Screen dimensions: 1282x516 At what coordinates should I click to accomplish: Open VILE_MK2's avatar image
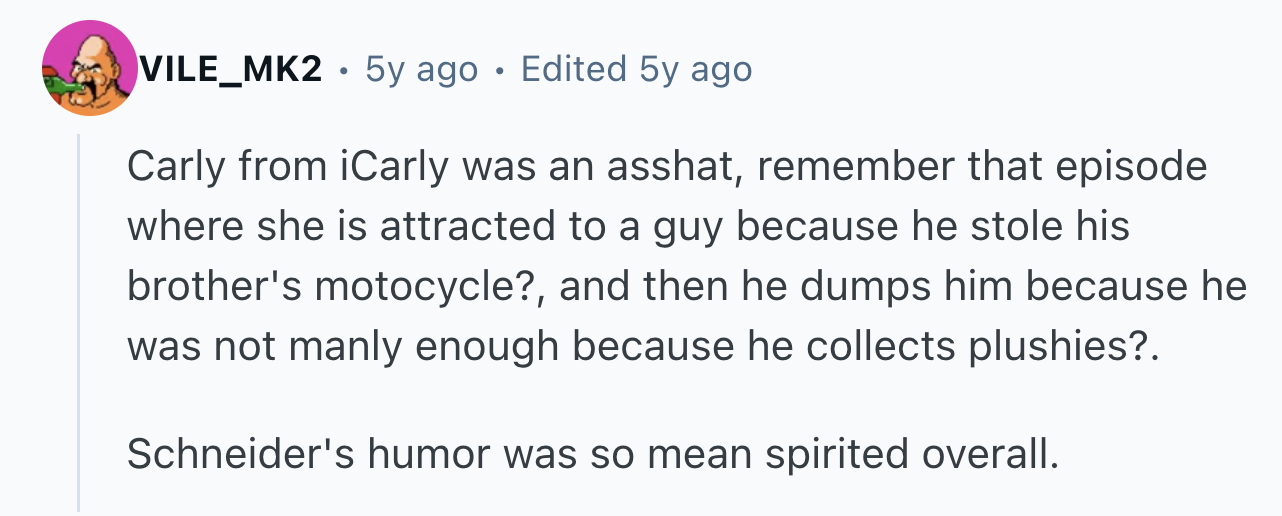pyautogui.click(x=89, y=68)
